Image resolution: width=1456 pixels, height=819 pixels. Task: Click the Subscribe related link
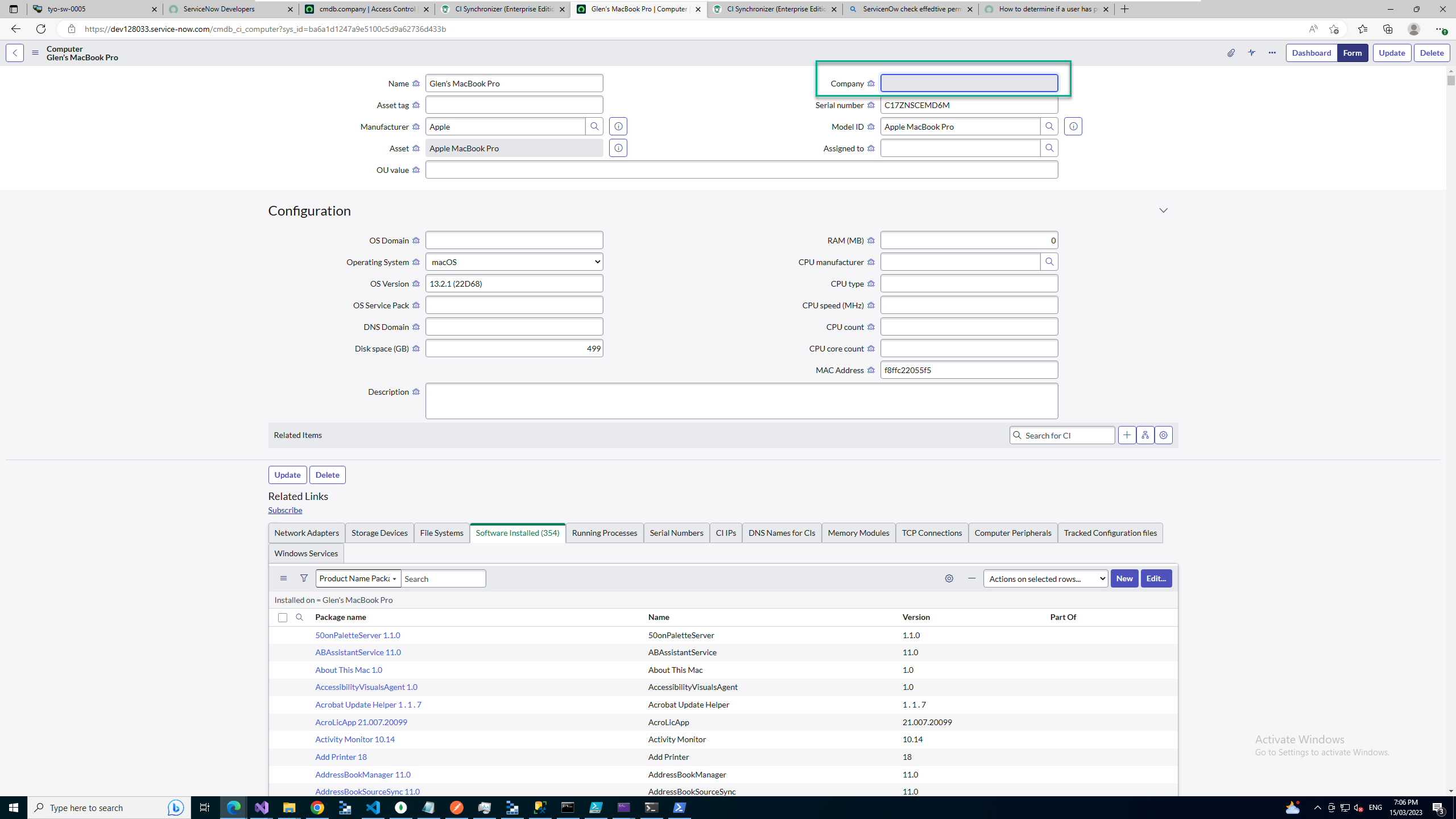(x=285, y=510)
